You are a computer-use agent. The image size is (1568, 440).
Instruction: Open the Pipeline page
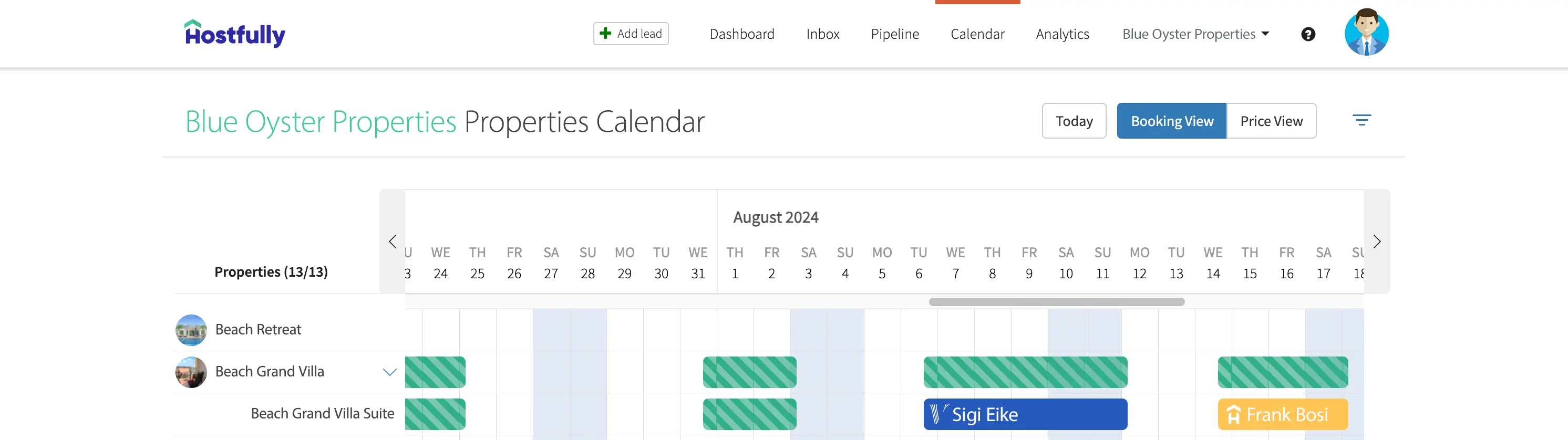(x=895, y=34)
